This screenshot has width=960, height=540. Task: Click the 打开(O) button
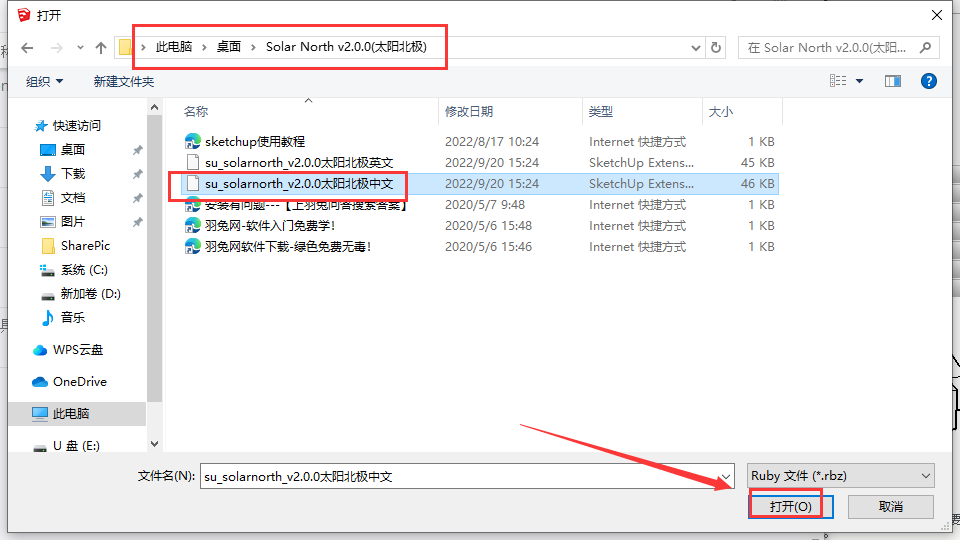pos(790,506)
